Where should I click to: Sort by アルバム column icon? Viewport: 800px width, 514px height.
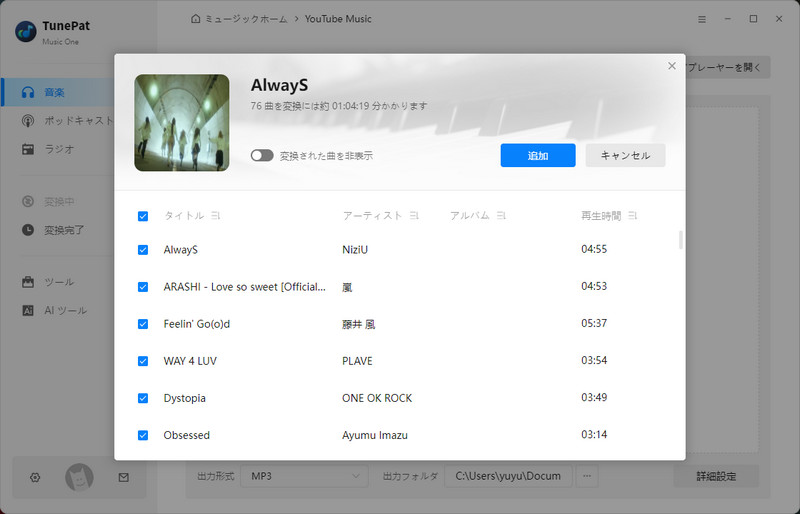(x=501, y=216)
